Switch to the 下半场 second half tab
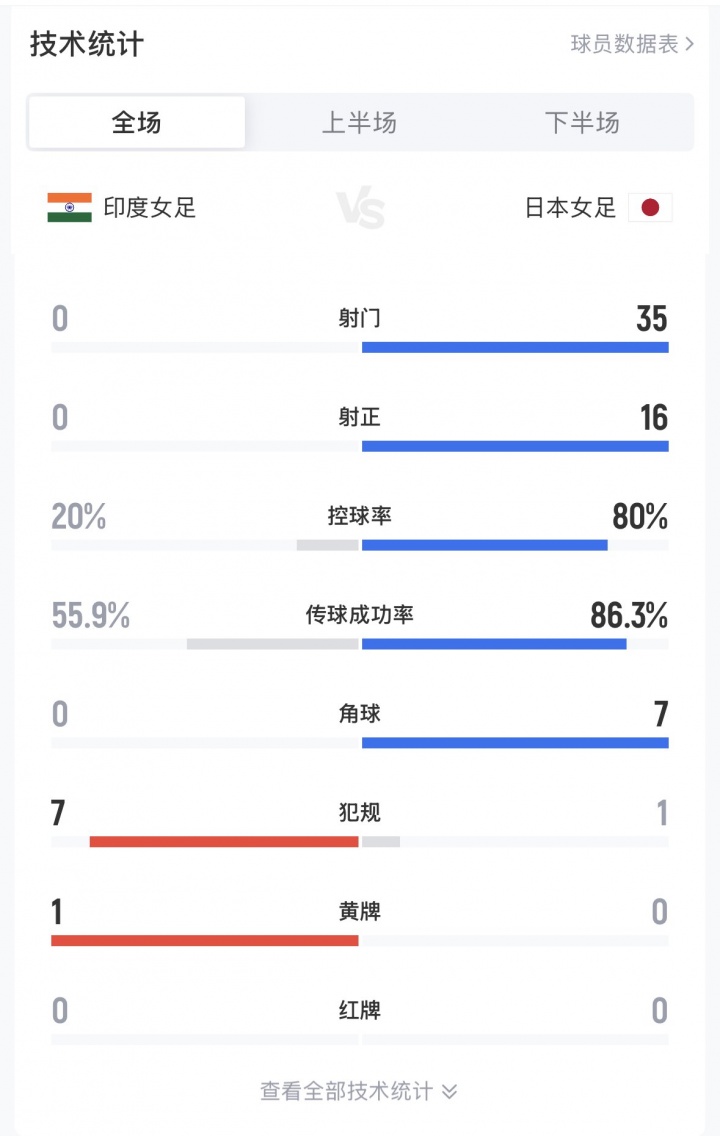The height and width of the screenshot is (1136, 720). coord(582,123)
